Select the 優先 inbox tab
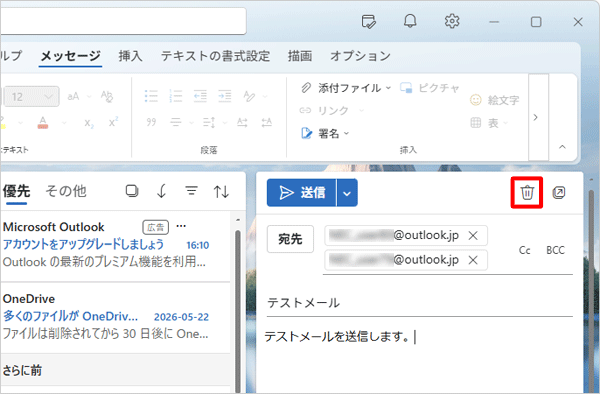Image resolution: width=600 pixels, height=394 pixels. pyautogui.click(x=16, y=191)
